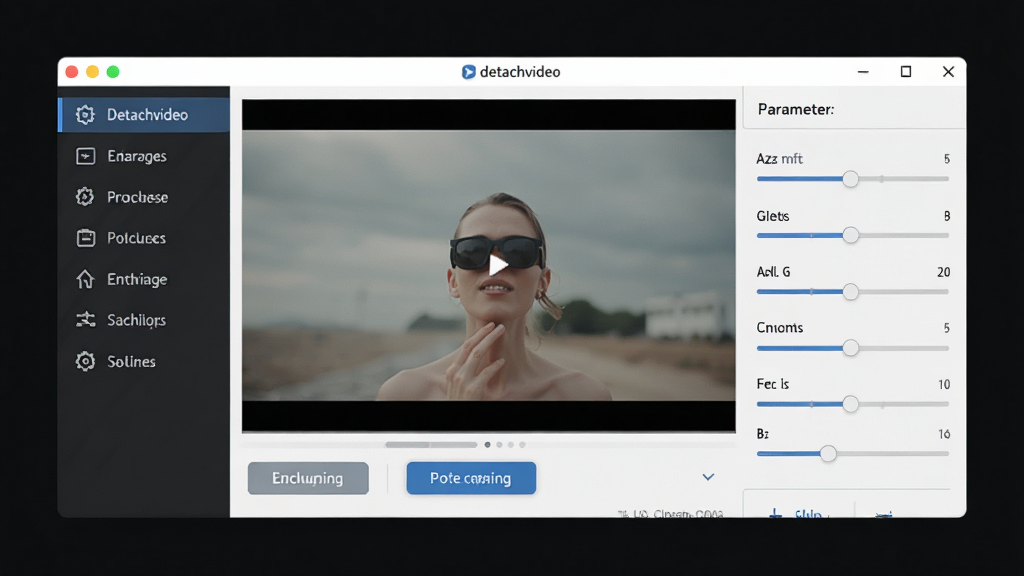Click the green zoom dot in title bar
1024x576 pixels.
[113, 72]
